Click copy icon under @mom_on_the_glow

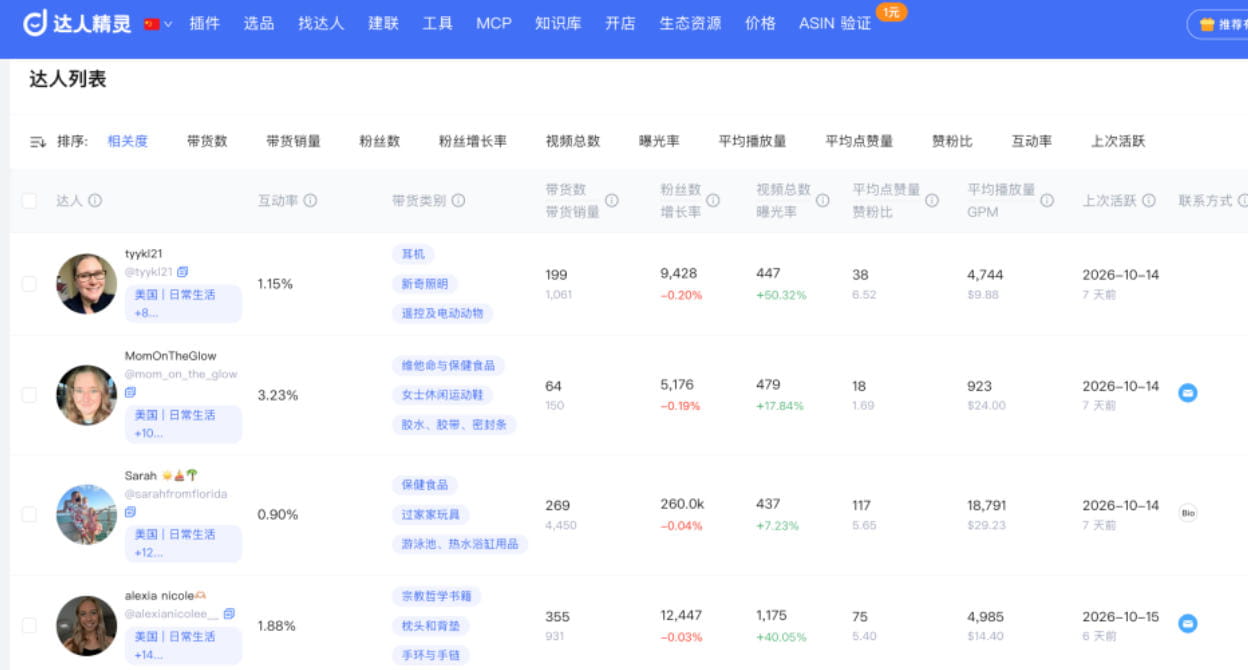pyautogui.click(x=130, y=393)
